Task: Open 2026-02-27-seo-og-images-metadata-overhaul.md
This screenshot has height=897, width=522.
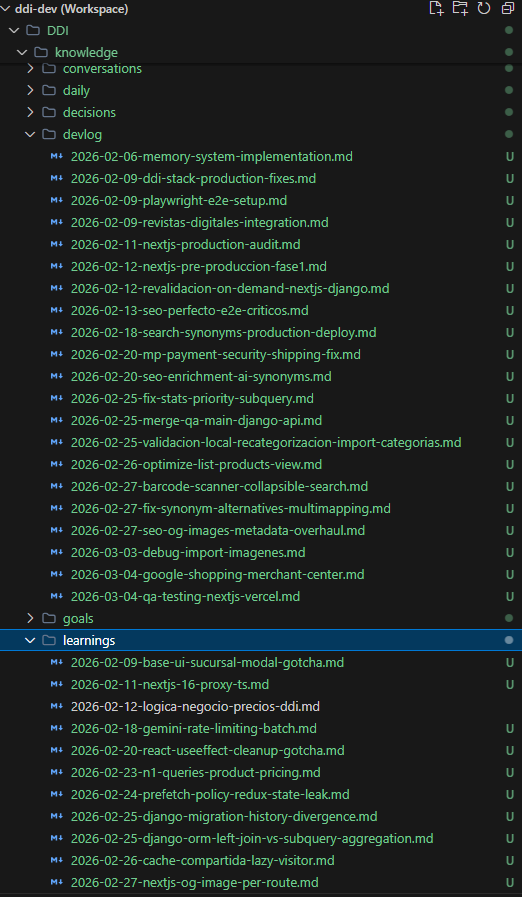Action: pos(218,530)
